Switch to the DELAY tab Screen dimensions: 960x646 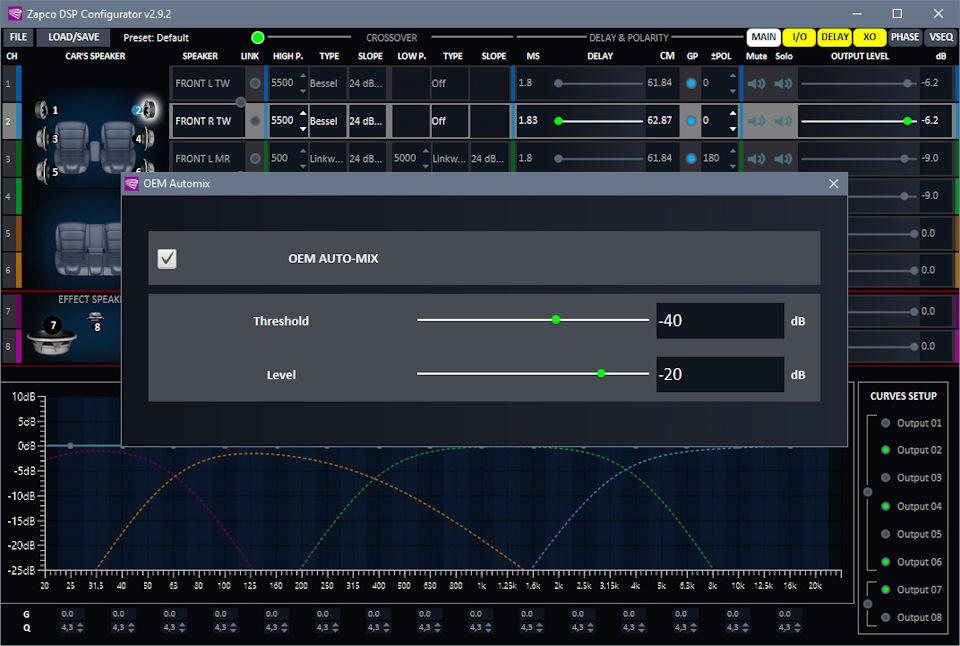coord(835,37)
